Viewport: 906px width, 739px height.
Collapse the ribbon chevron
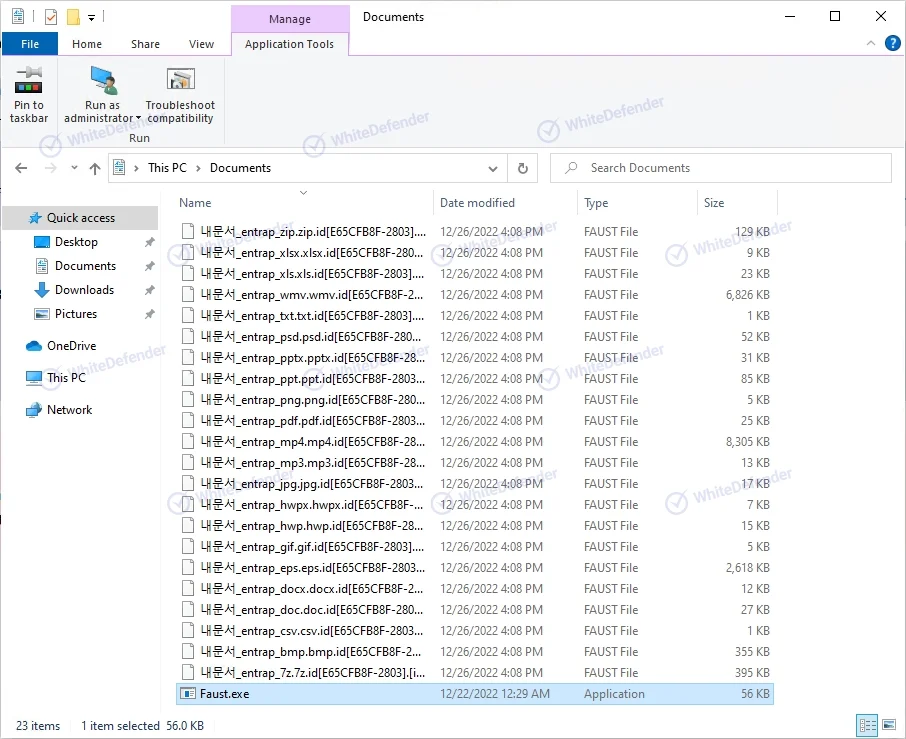(870, 44)
